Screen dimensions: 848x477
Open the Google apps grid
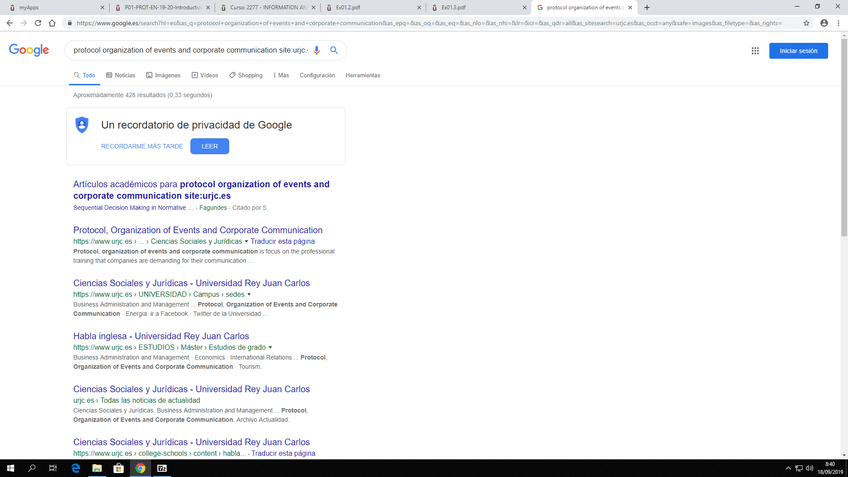coord(755,51)
